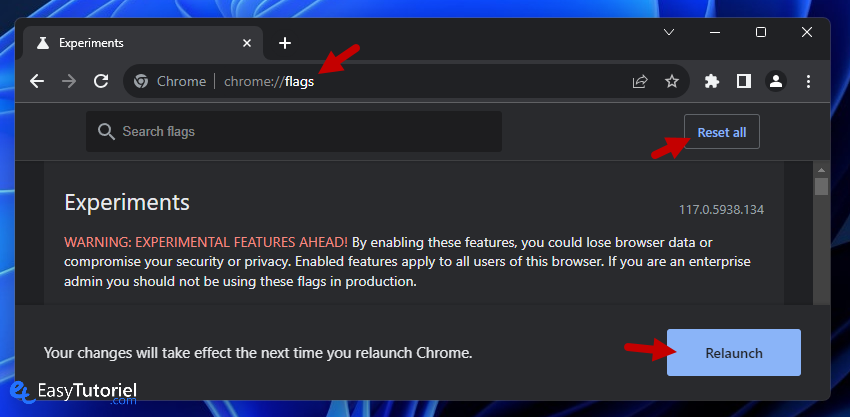Image resolution: width=850 pixels, height=417 pixels.
Task: Click the forward navigation arrow
Action: pyautogui.click(x=69, y=81)
